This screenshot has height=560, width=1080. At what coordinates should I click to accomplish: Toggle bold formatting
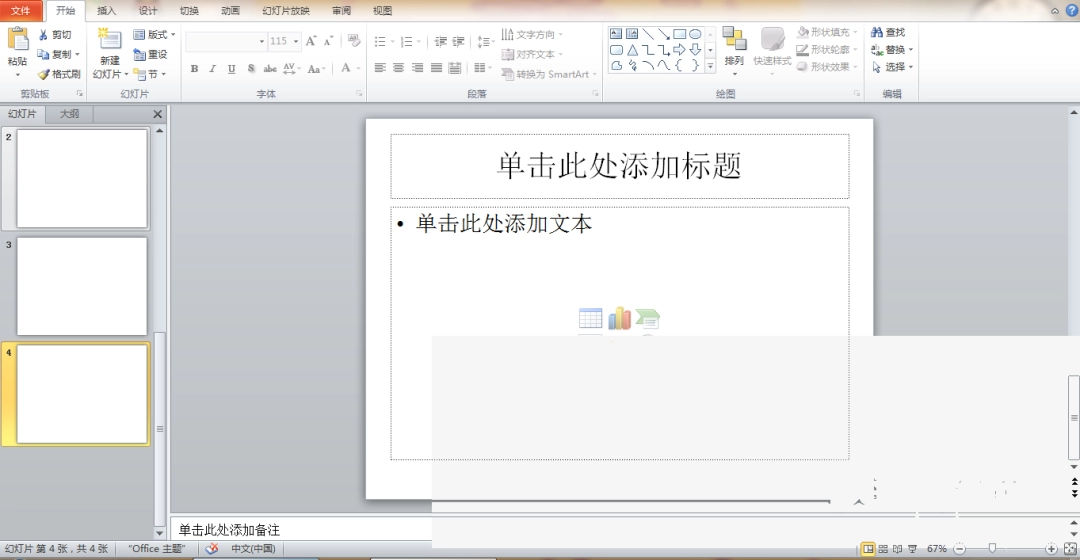pyautogui.click(x=194, y=68)
